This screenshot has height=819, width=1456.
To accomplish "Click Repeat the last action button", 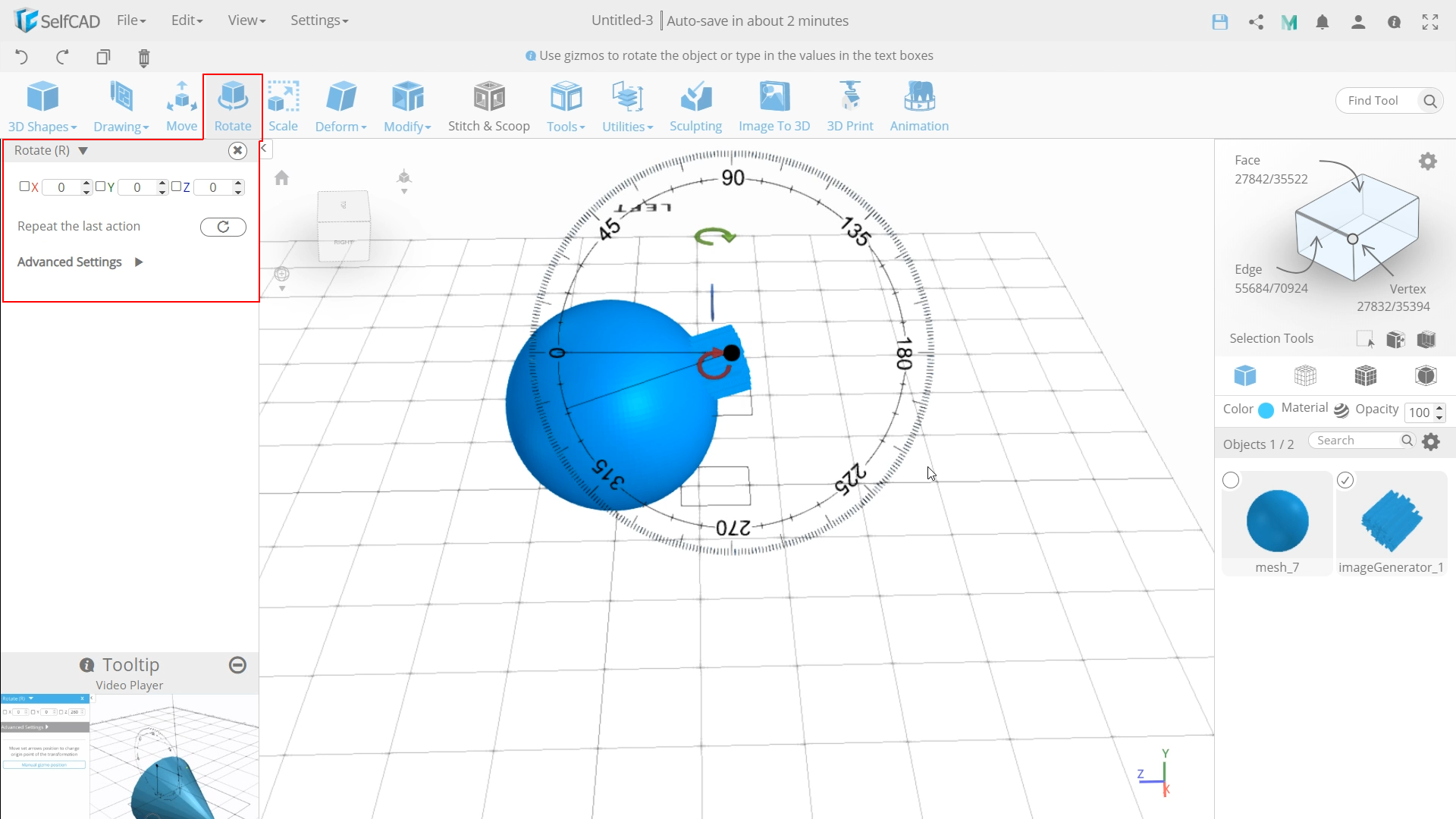I will [223, 227].
